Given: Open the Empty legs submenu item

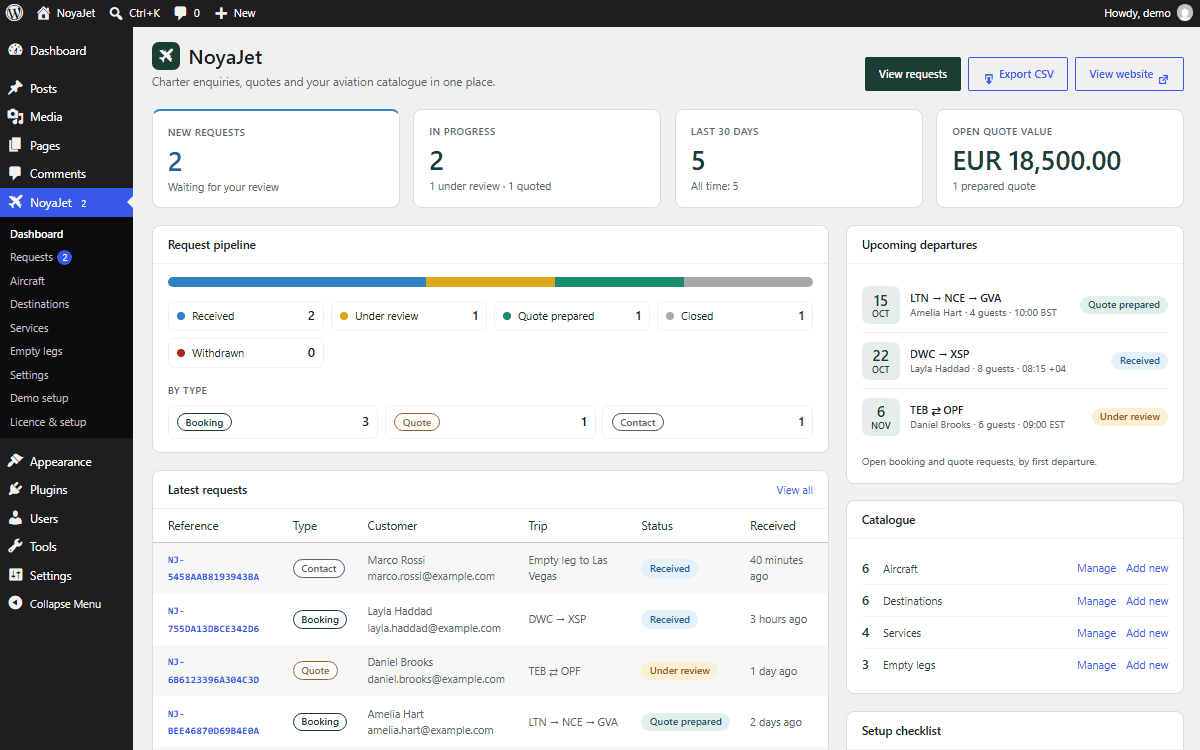Looking at the screenshot, I should (x=37, y=351).
